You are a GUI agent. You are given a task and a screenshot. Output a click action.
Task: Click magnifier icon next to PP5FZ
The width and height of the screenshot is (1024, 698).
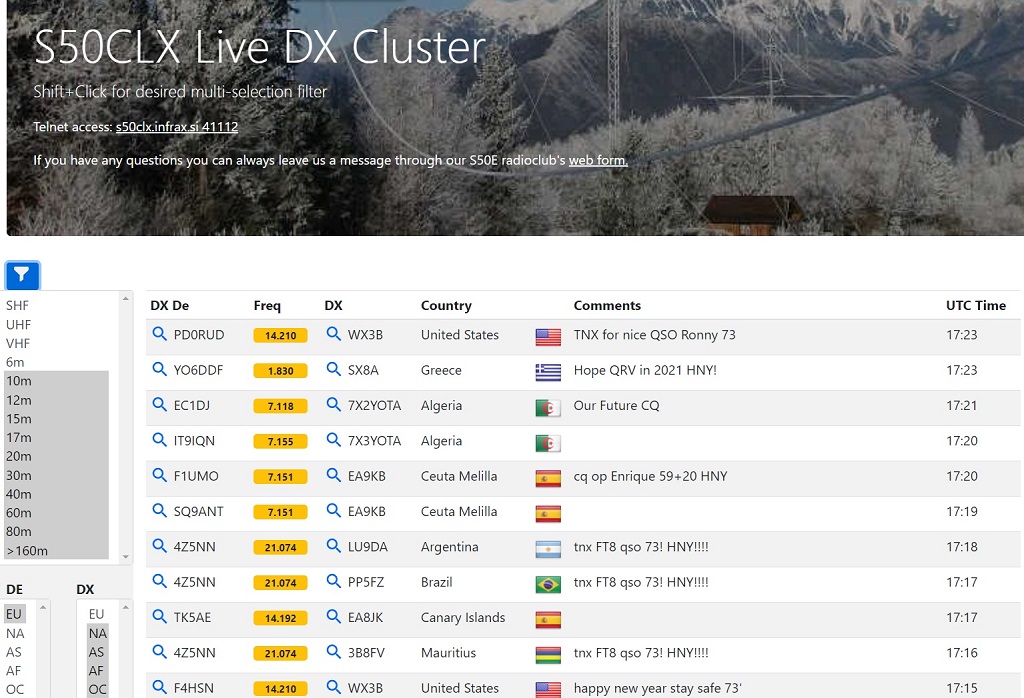[334, 582]
